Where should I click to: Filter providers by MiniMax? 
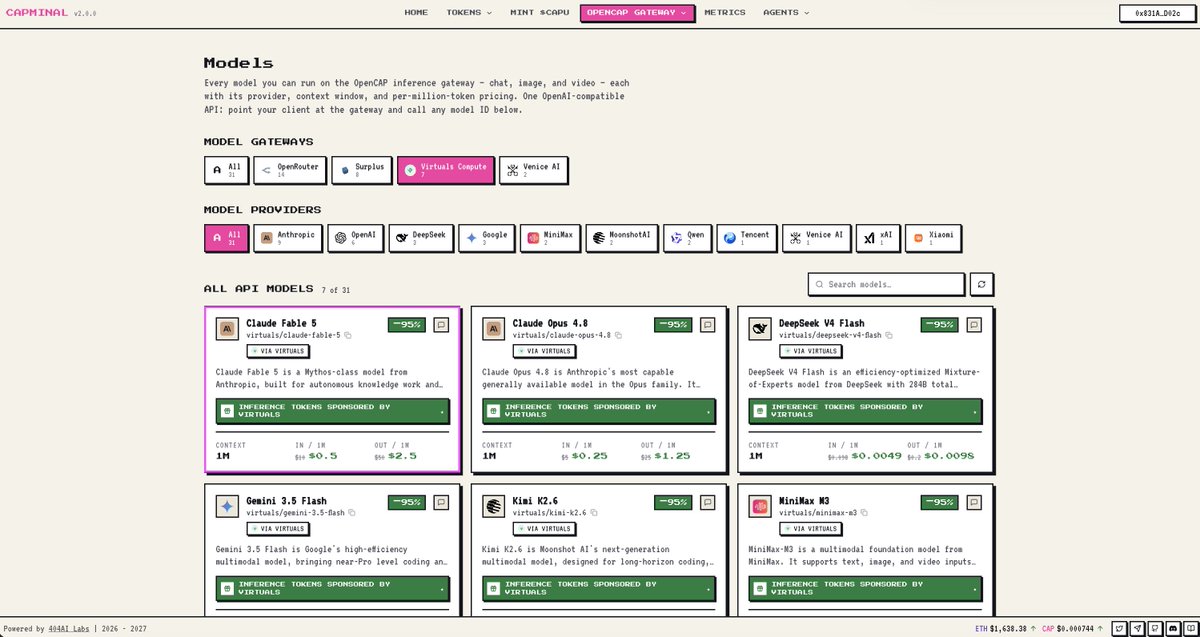pos(549,238)
